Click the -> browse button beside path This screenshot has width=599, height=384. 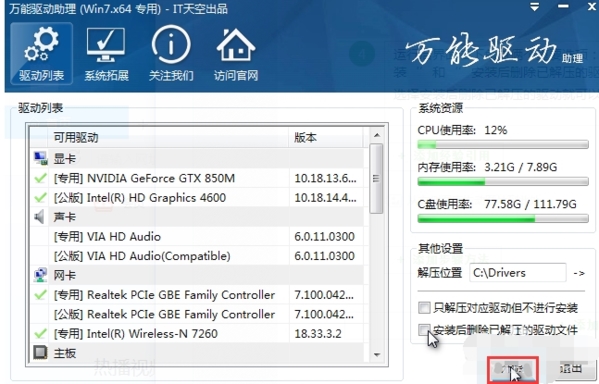[x=579, y=273]
